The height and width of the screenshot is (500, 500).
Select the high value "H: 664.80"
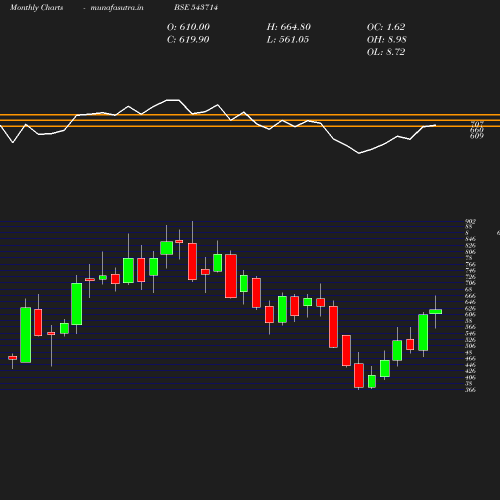[288, 27]
